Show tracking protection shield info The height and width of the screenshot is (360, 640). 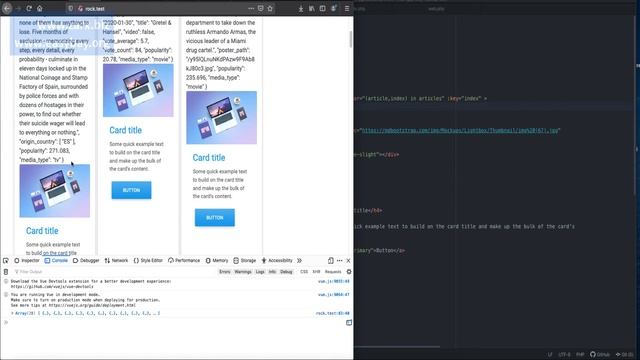[x=71, y=8]
